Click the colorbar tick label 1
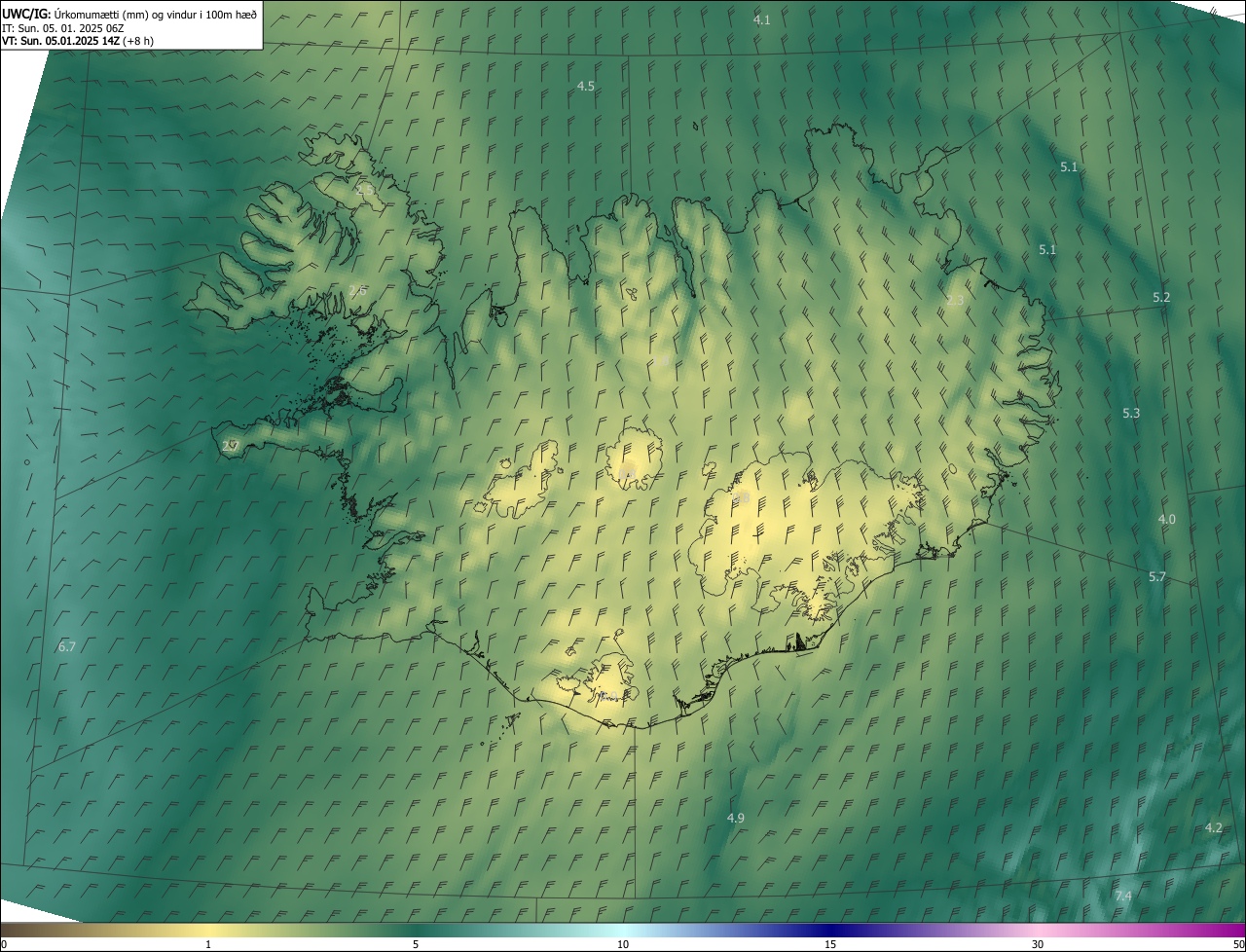This screenshot has width=1246, height=952. (x=208, y=944)
